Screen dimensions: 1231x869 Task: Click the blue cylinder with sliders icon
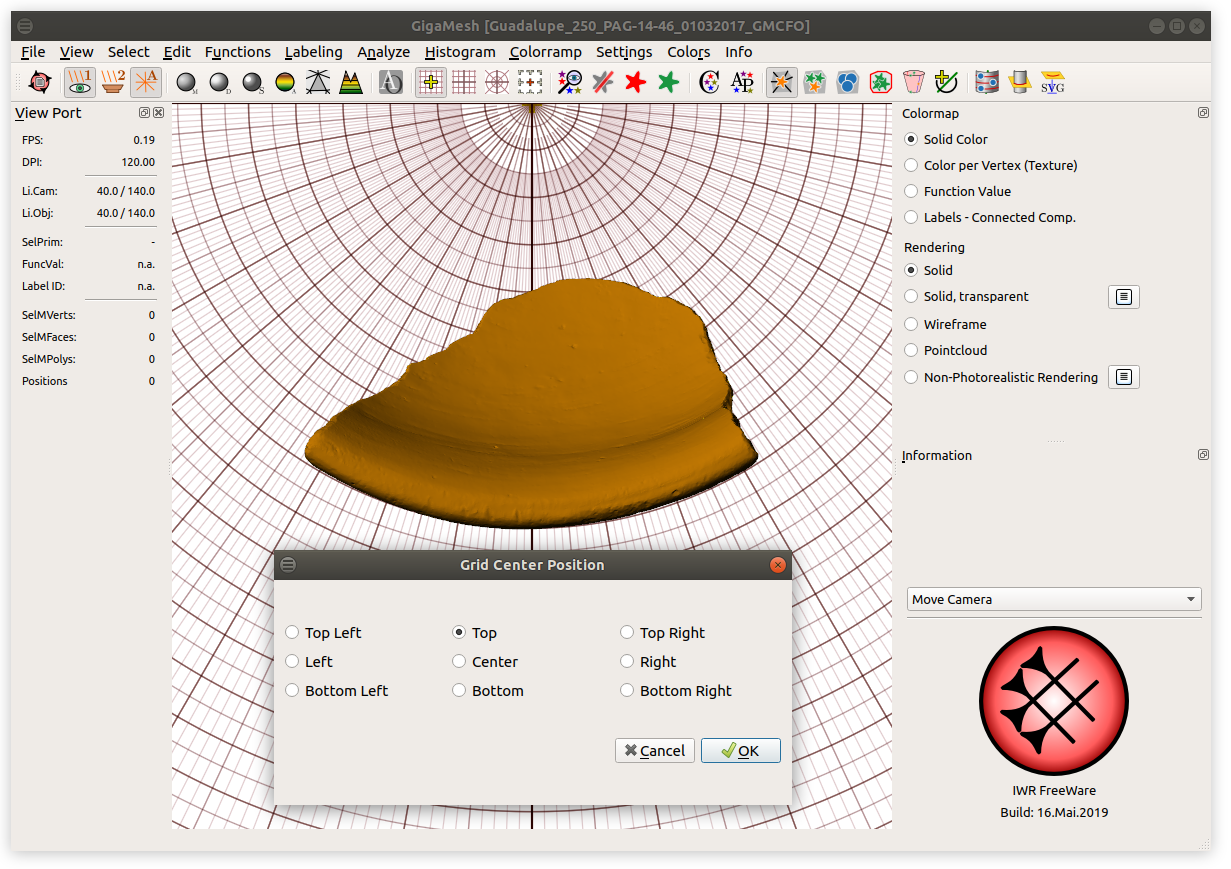tap(986, 82)
